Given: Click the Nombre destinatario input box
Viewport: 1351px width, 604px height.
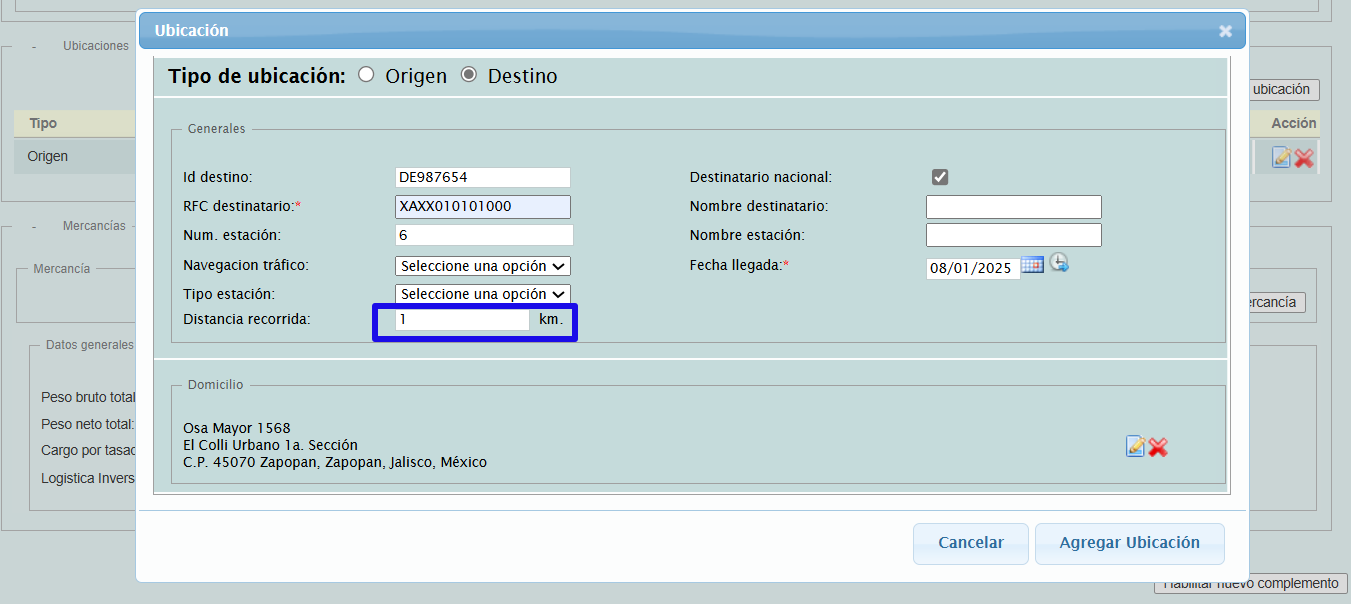Looking at the screenshot, I should (1013, 207).
